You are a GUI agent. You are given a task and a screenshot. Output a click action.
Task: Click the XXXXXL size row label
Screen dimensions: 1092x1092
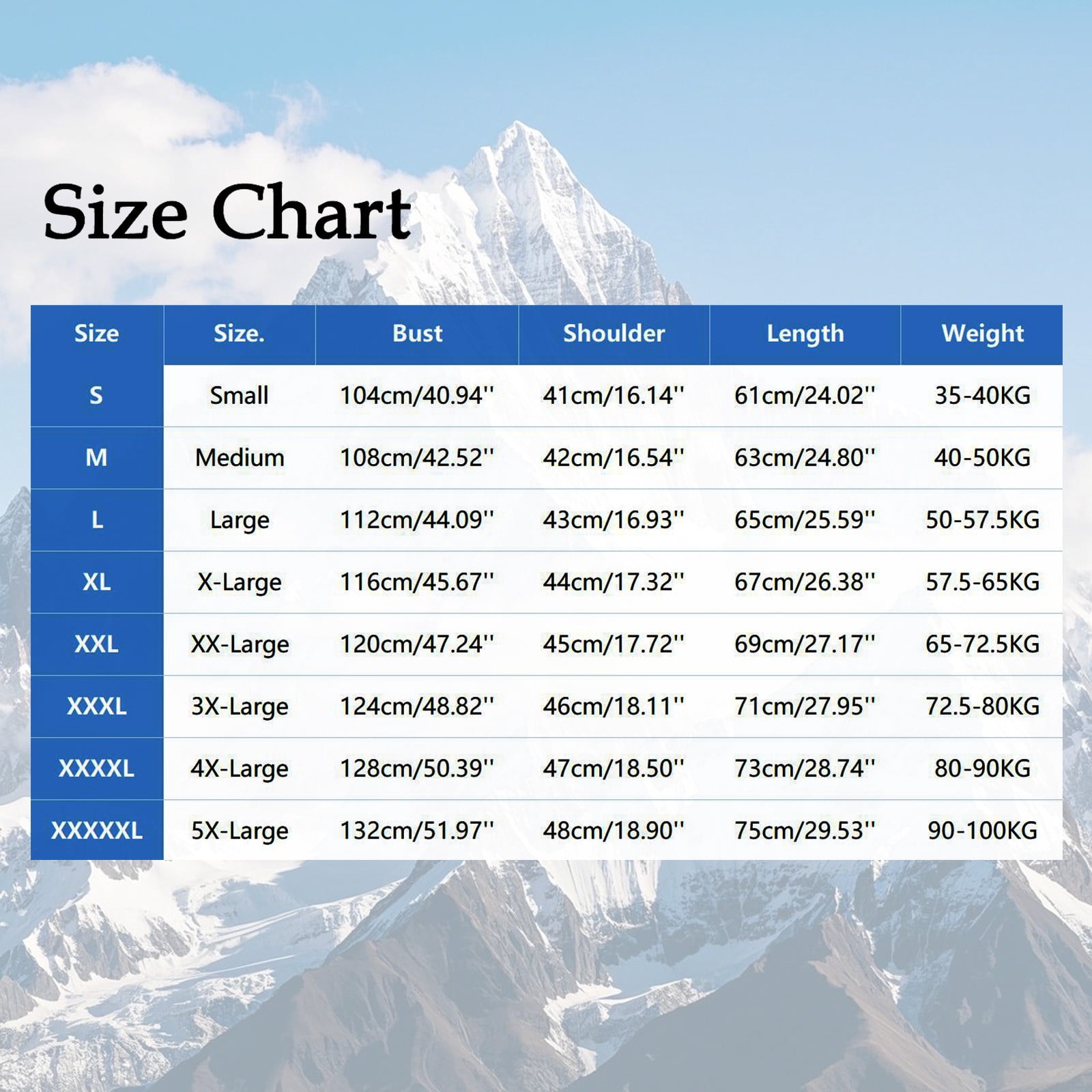[x=96, y=831]
